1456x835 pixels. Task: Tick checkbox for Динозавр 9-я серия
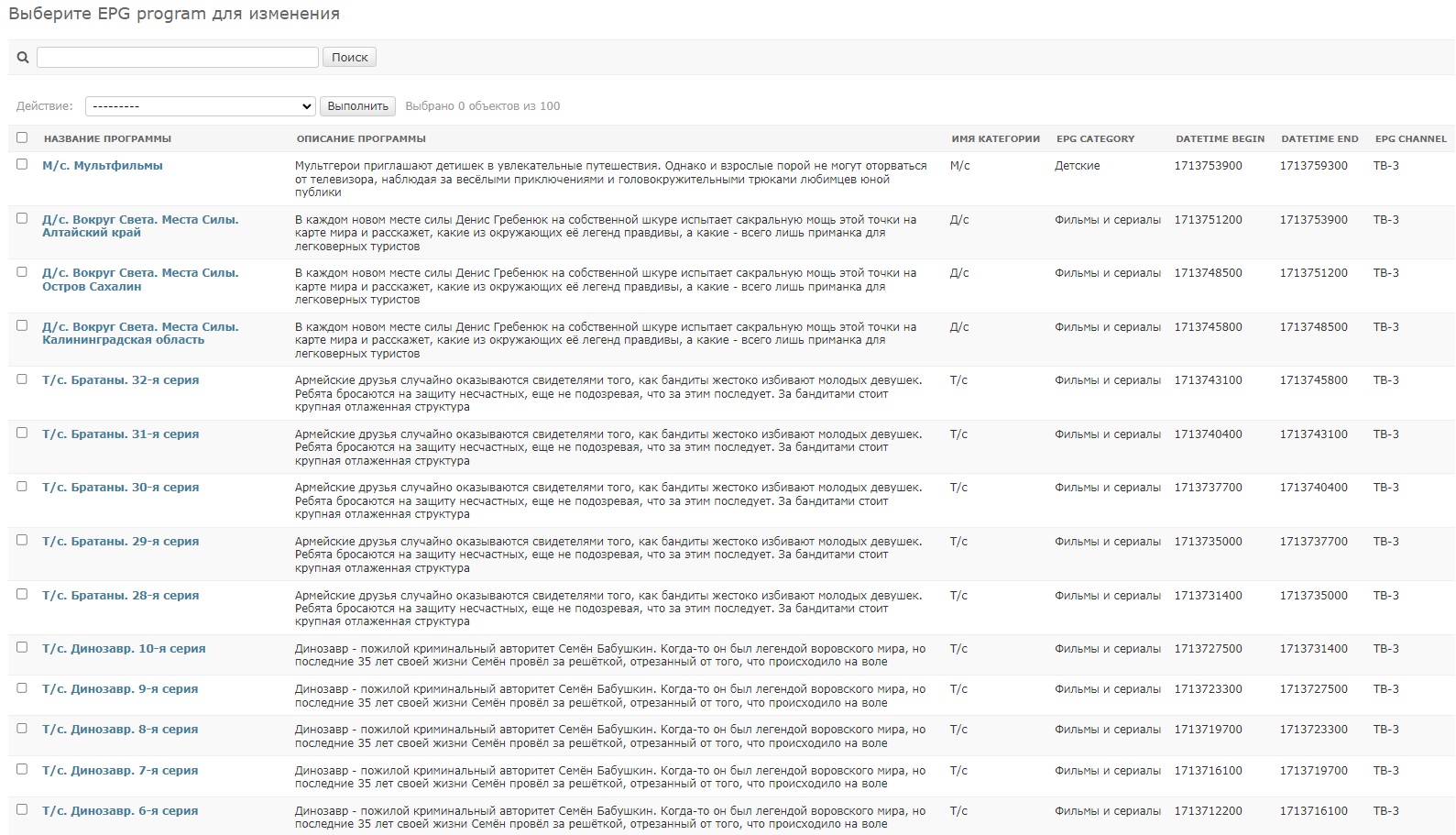click(22, 687)
